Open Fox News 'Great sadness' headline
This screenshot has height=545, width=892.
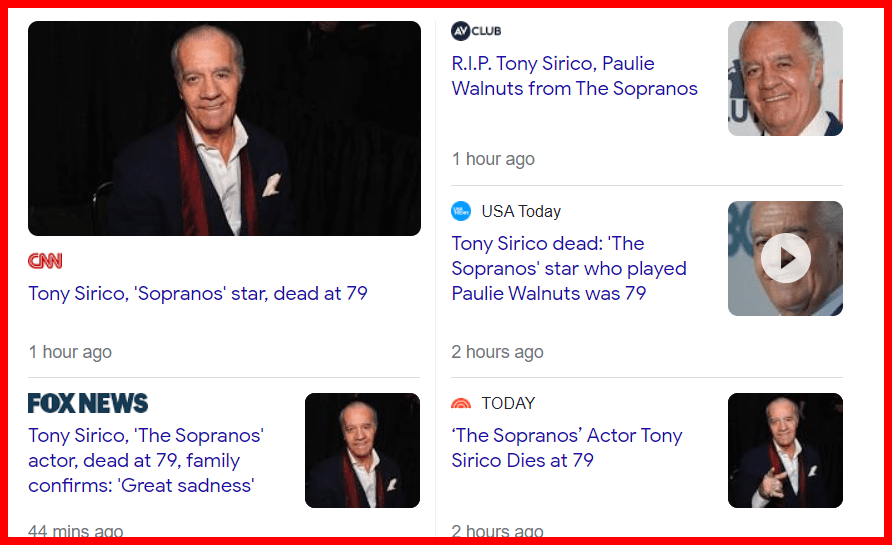pos(146,460)
